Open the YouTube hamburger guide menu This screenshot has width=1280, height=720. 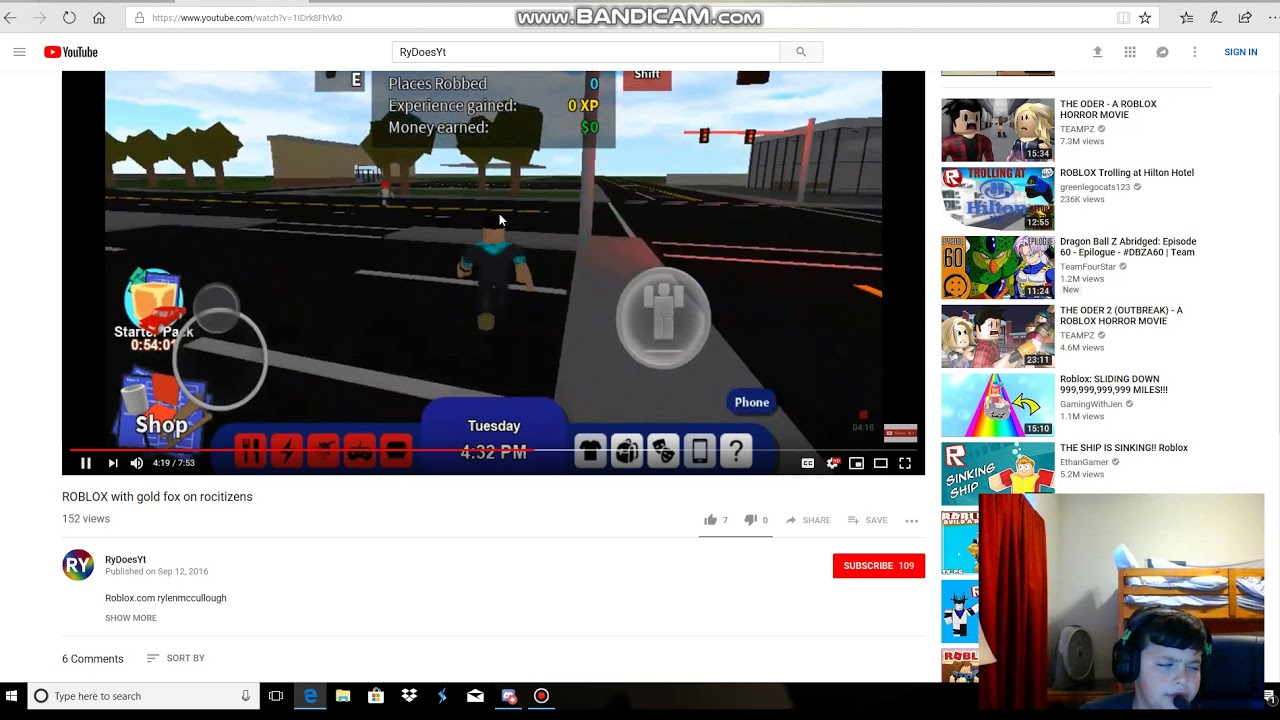pyautogui.click(x=19, y=52)
